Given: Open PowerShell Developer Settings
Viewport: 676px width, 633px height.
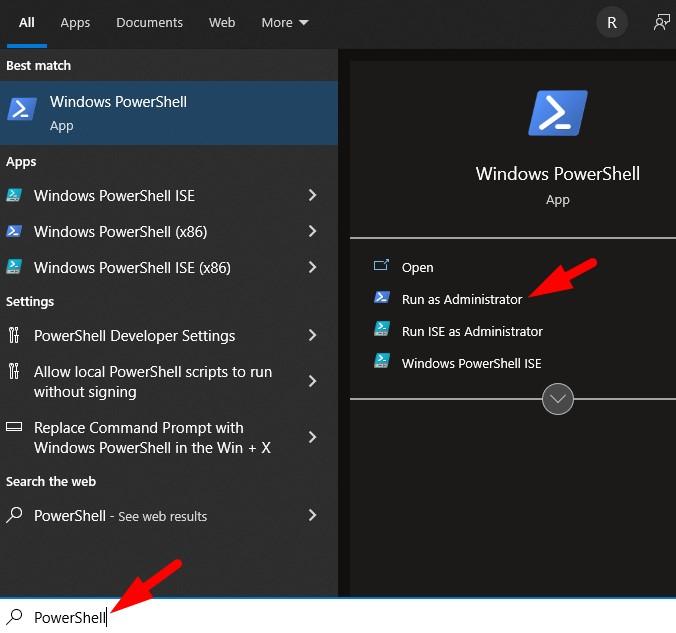Looking at the screenshot, I should click(169, 335).
